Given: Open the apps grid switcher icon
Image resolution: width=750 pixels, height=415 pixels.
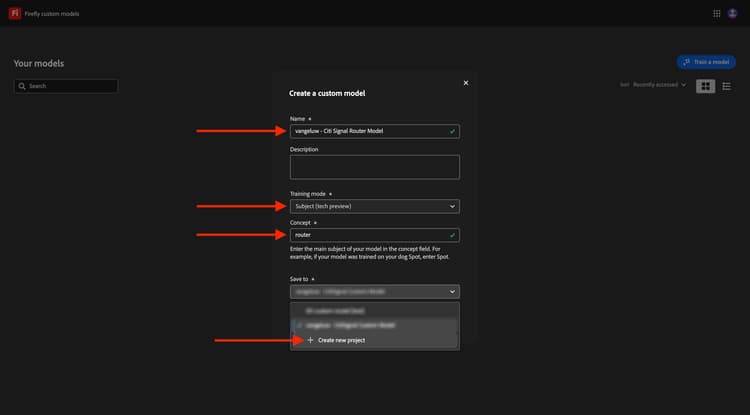Looking at the screenshot, I should [717, 13].
